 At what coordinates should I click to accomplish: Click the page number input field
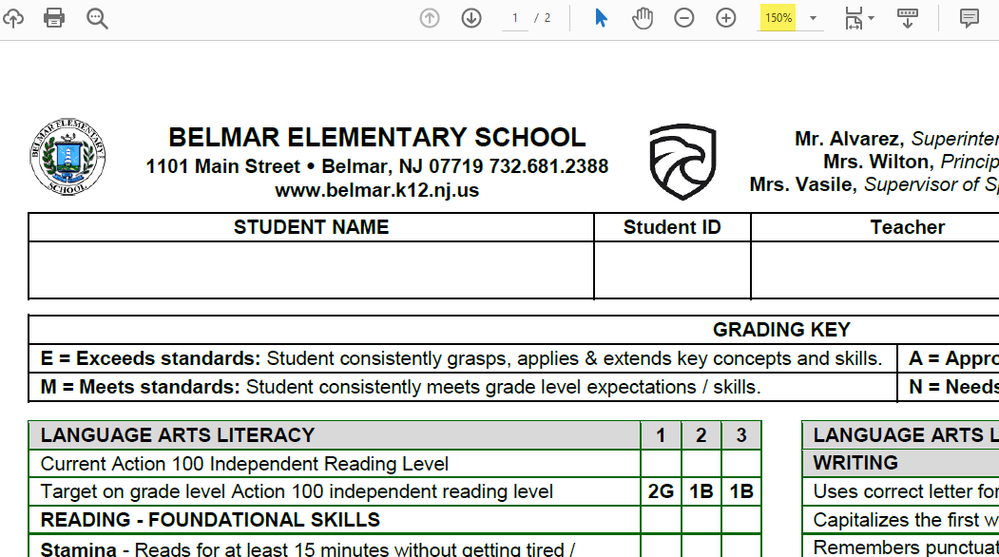515,18
